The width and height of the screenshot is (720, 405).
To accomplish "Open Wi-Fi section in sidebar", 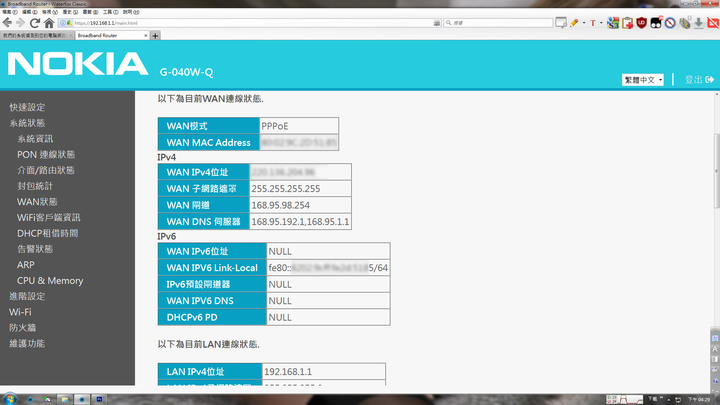I will (x=20, y=312).
